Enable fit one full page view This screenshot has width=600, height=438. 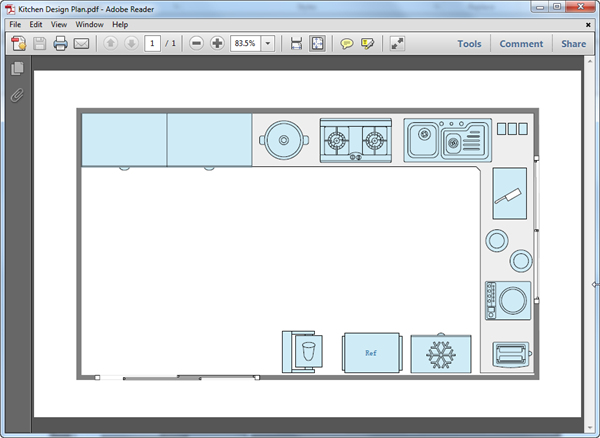pyautogui.click(x=317, y=44)
